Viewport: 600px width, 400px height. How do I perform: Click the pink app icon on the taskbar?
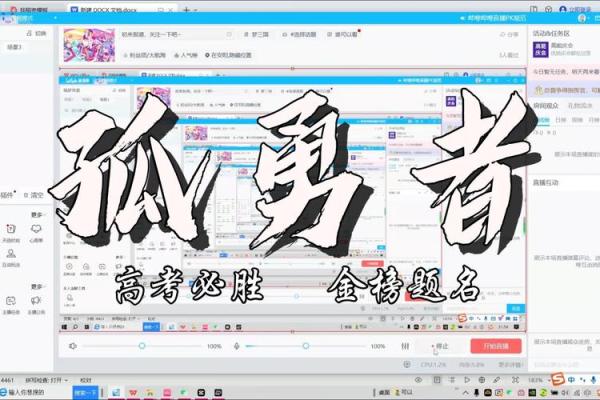[167, 392]
